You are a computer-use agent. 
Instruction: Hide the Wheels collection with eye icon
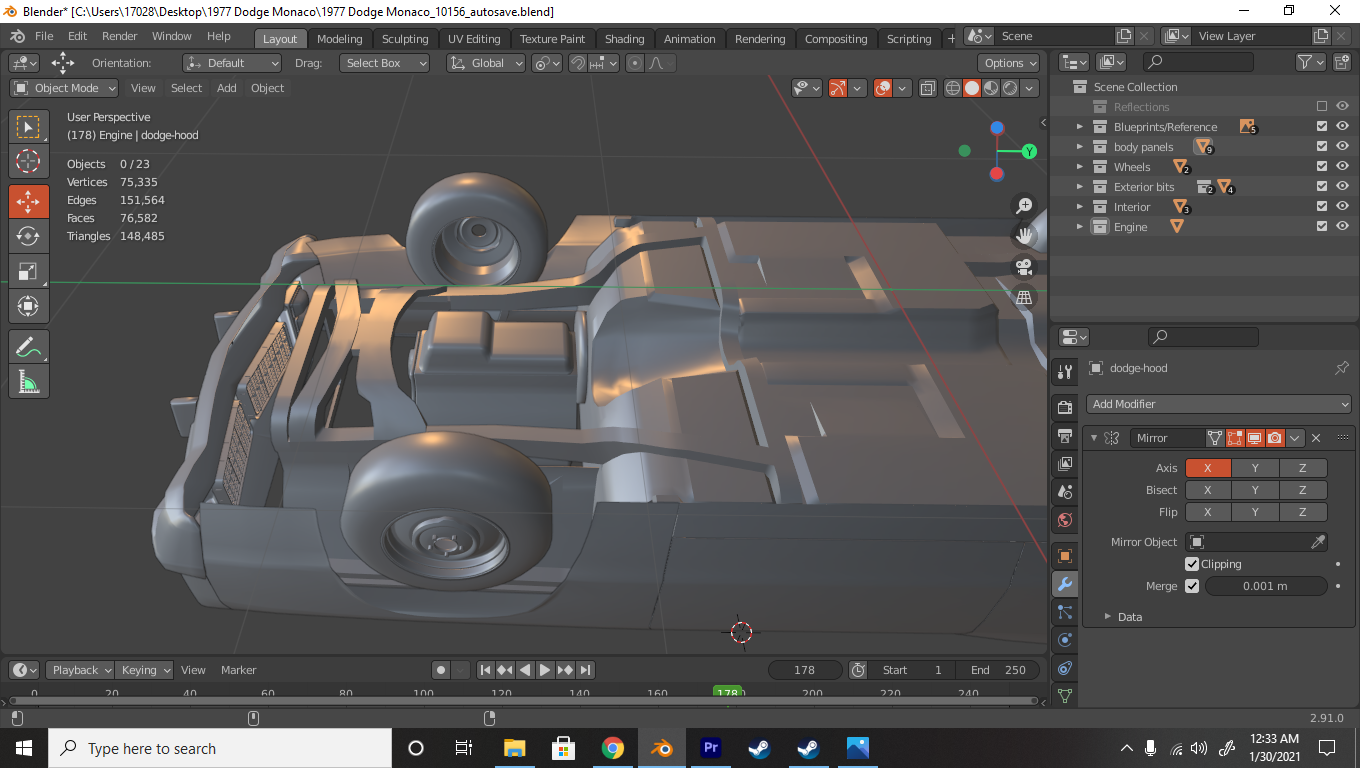(1342, 167)
